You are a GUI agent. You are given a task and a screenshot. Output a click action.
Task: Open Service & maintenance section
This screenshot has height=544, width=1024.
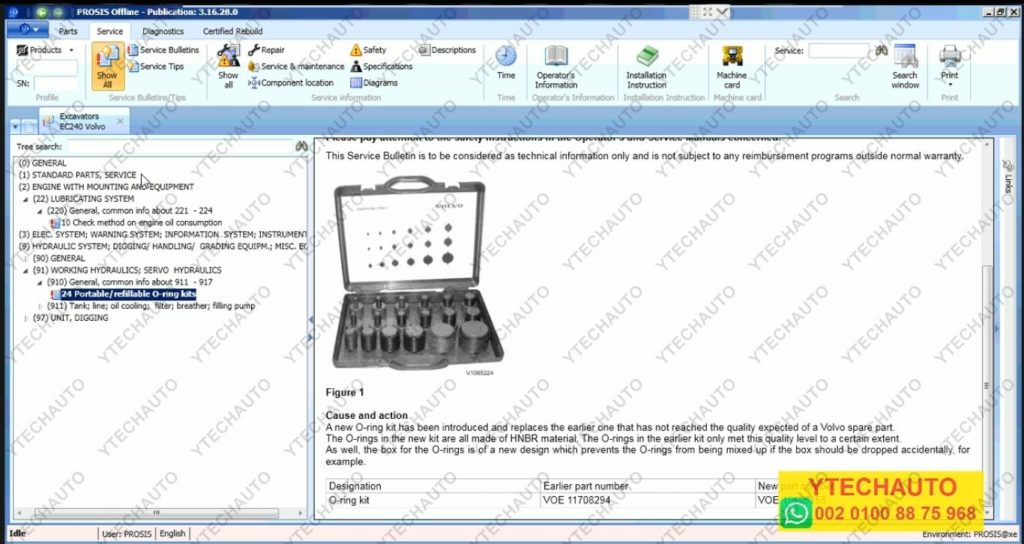click(x=296, y=66)
